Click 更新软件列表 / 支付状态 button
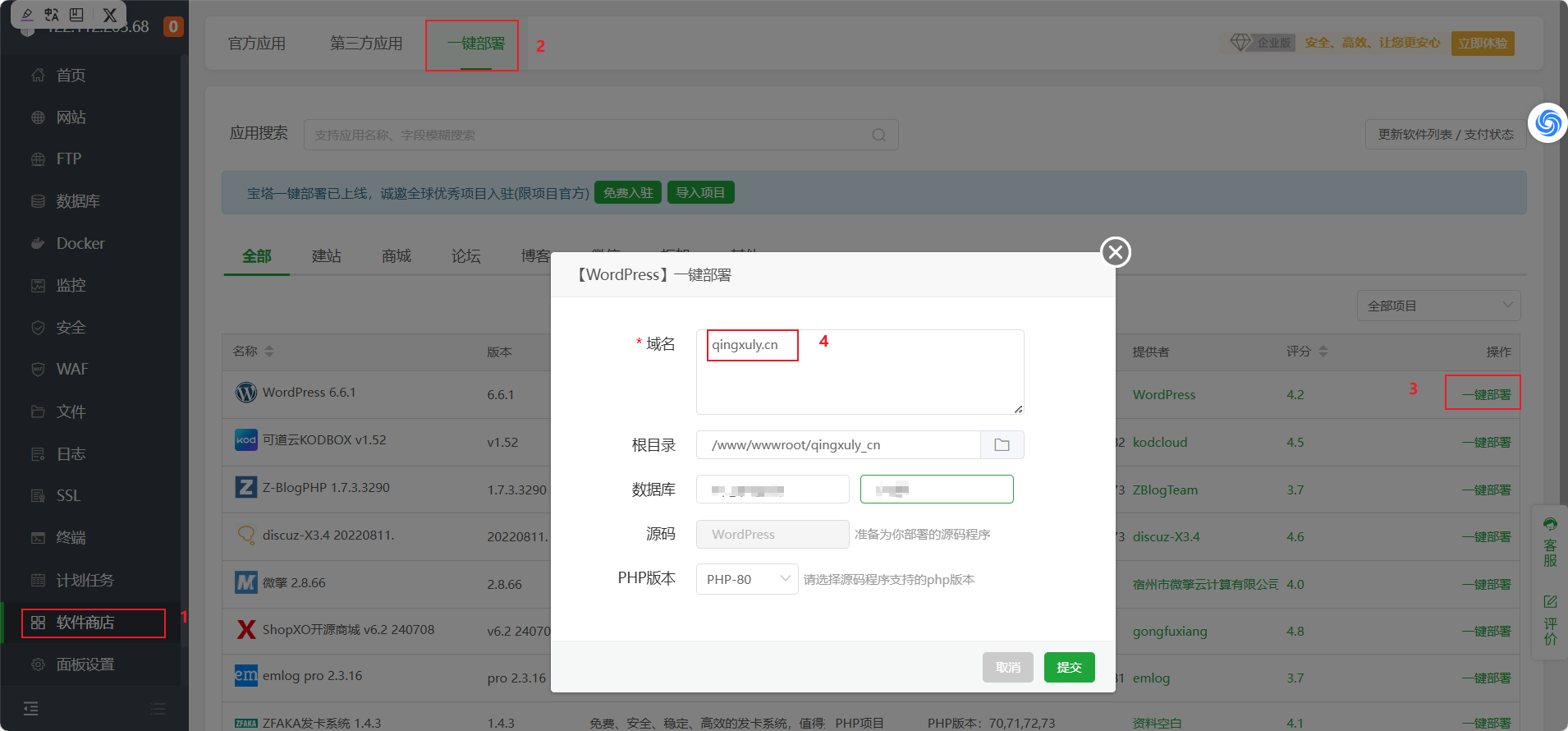 [1446, 135]
